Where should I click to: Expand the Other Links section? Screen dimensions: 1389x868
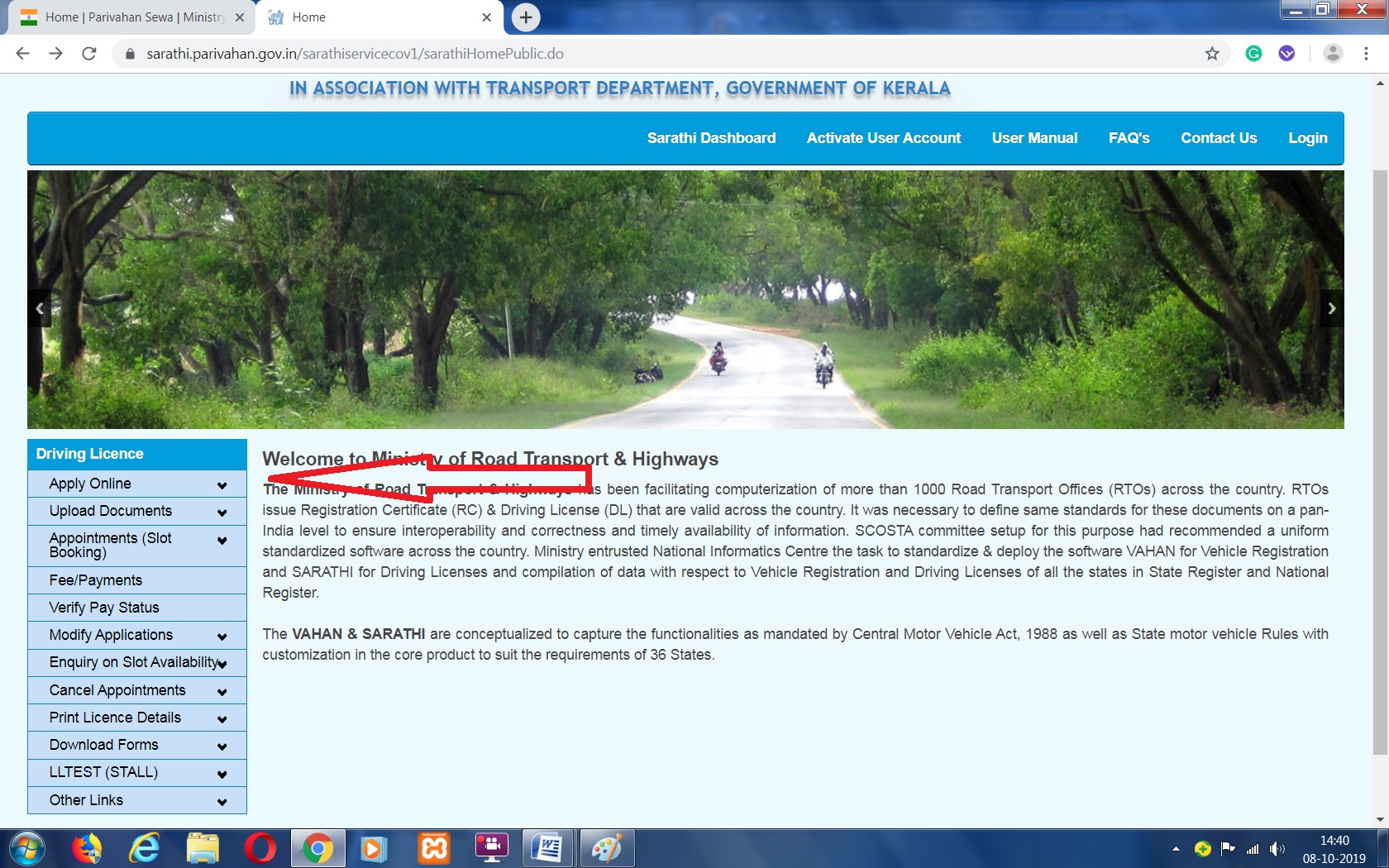(136, 799)
